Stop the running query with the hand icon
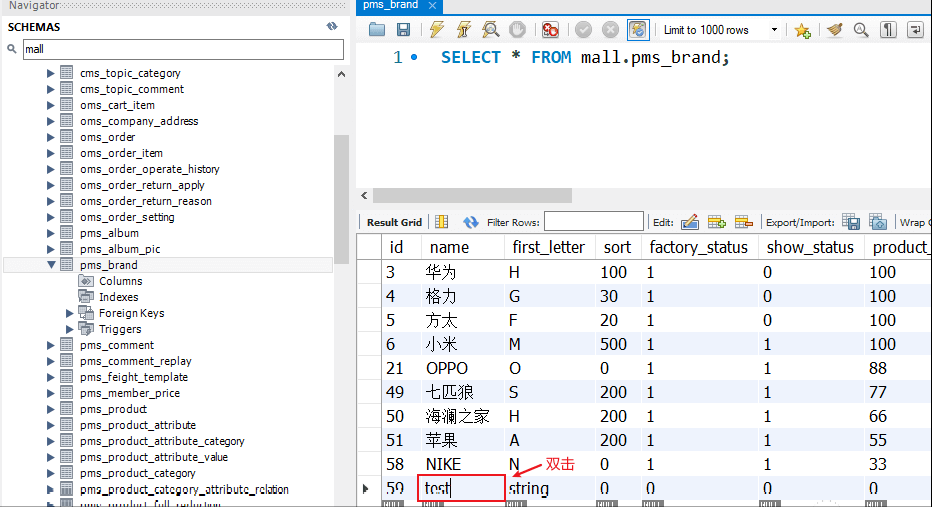932x507 pixels. point(517,29)
